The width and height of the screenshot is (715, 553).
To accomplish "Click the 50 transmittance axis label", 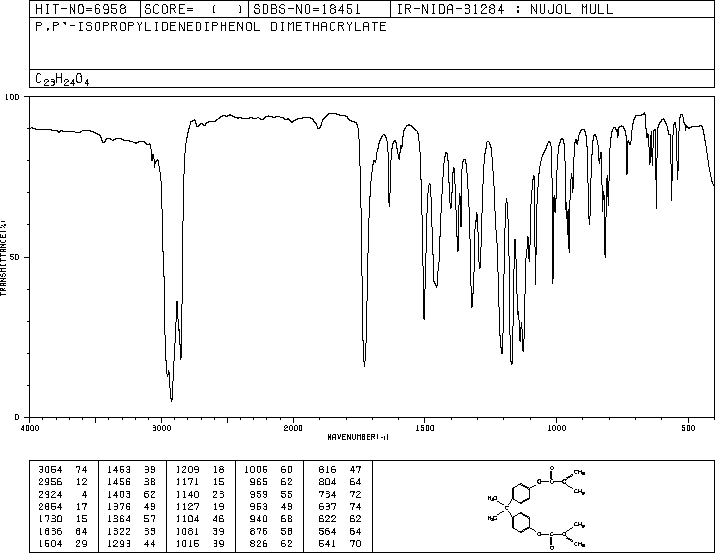I will 15,257.
